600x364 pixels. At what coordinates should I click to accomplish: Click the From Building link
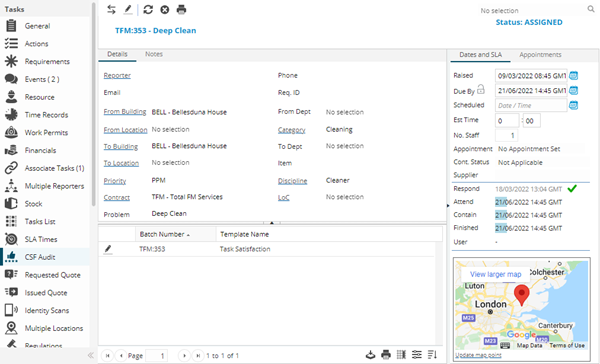pyautogui.click(x=125, y=112)
